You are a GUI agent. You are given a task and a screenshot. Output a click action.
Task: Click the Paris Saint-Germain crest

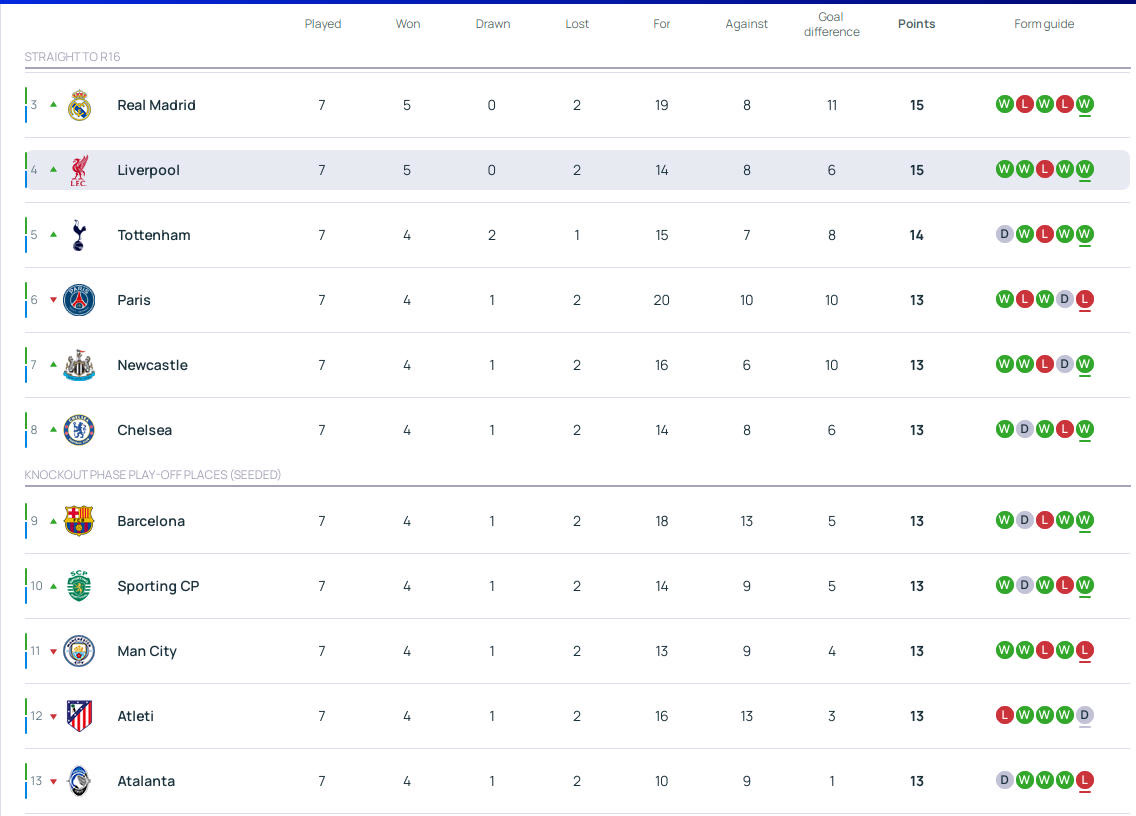pyautogui.click(x=79, y=300)
